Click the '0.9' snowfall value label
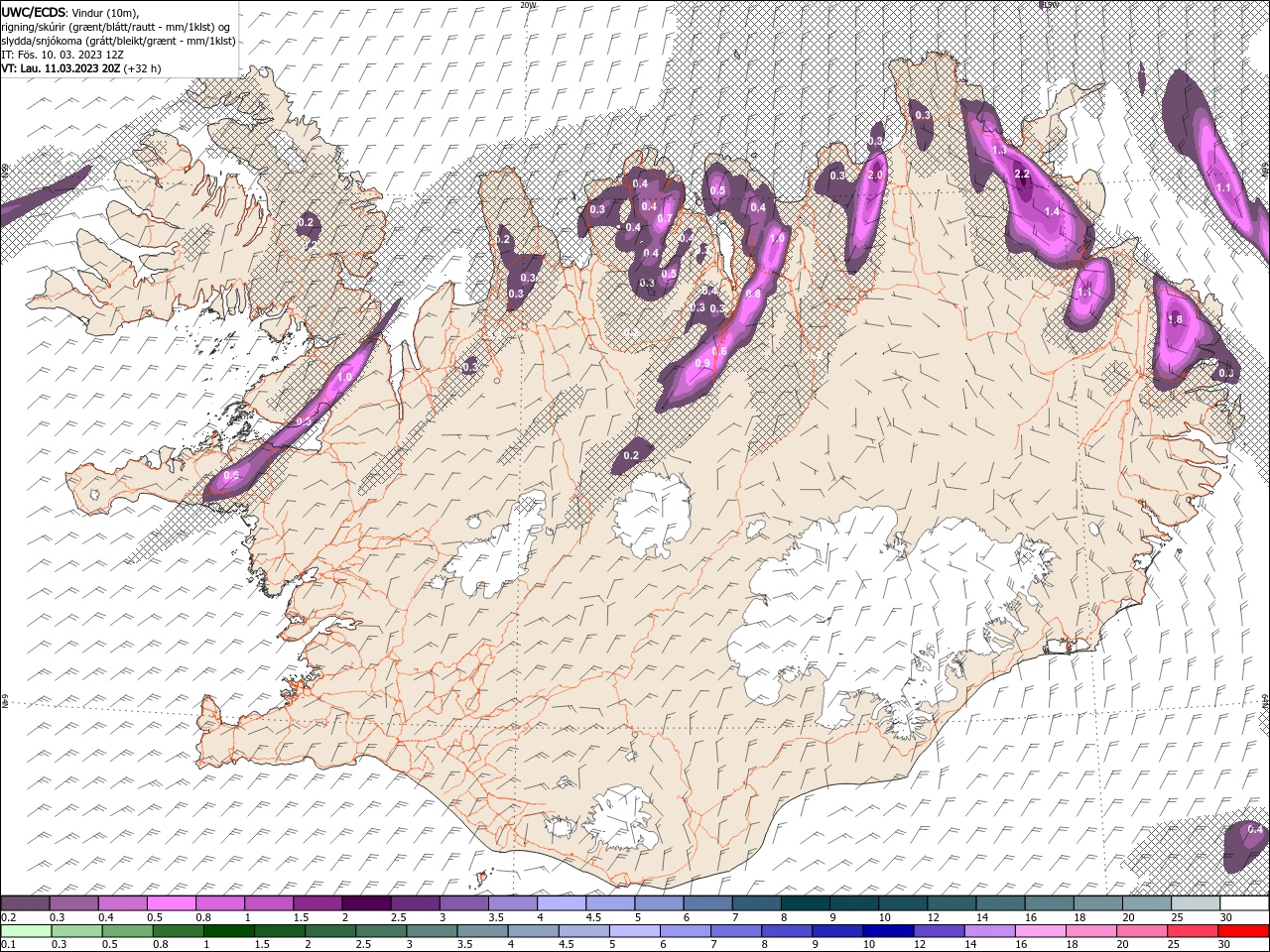The height and width of the screenshot is (952, 1270). [x=702, y=364]
